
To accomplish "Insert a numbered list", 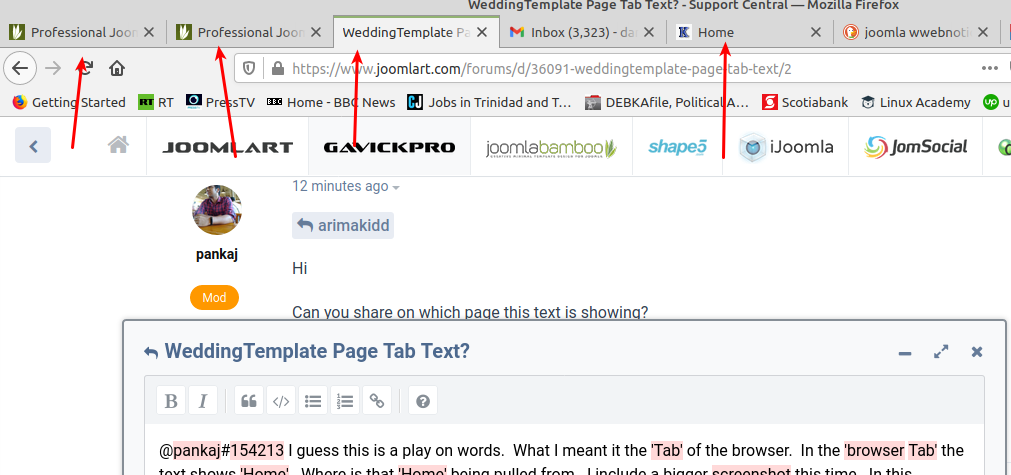I will (x=345, y=400).
